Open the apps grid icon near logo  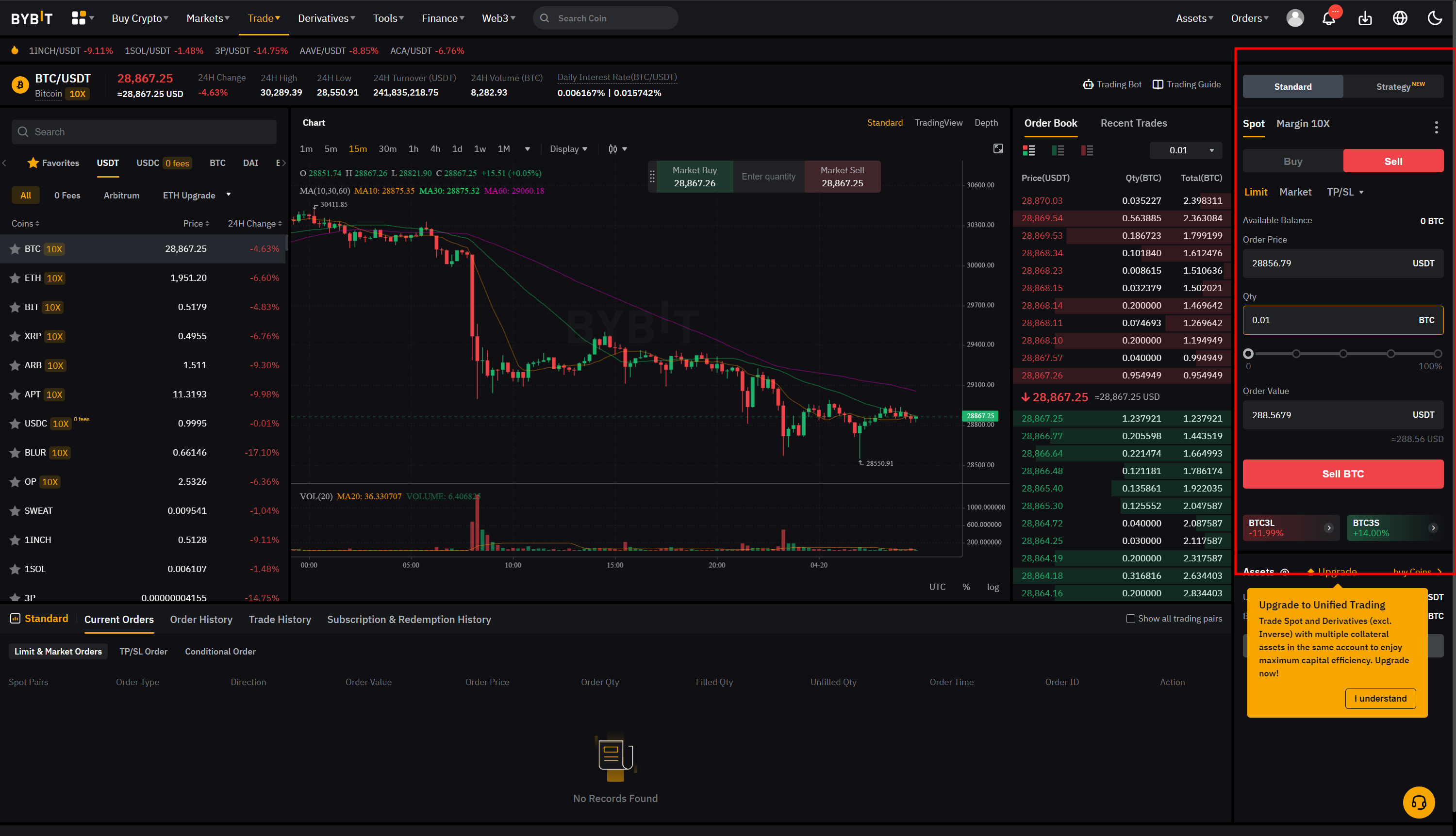(79, 18)
